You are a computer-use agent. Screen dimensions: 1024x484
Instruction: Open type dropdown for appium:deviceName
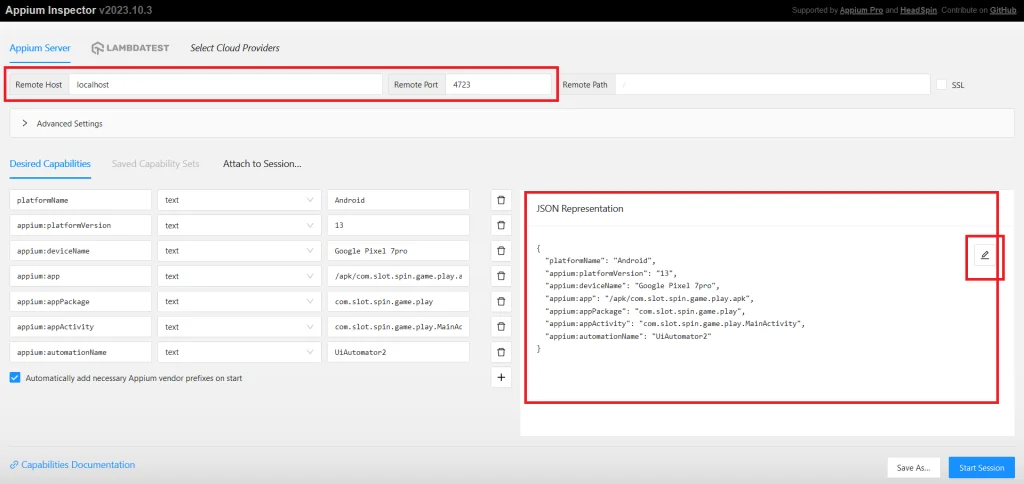(239, 251)
